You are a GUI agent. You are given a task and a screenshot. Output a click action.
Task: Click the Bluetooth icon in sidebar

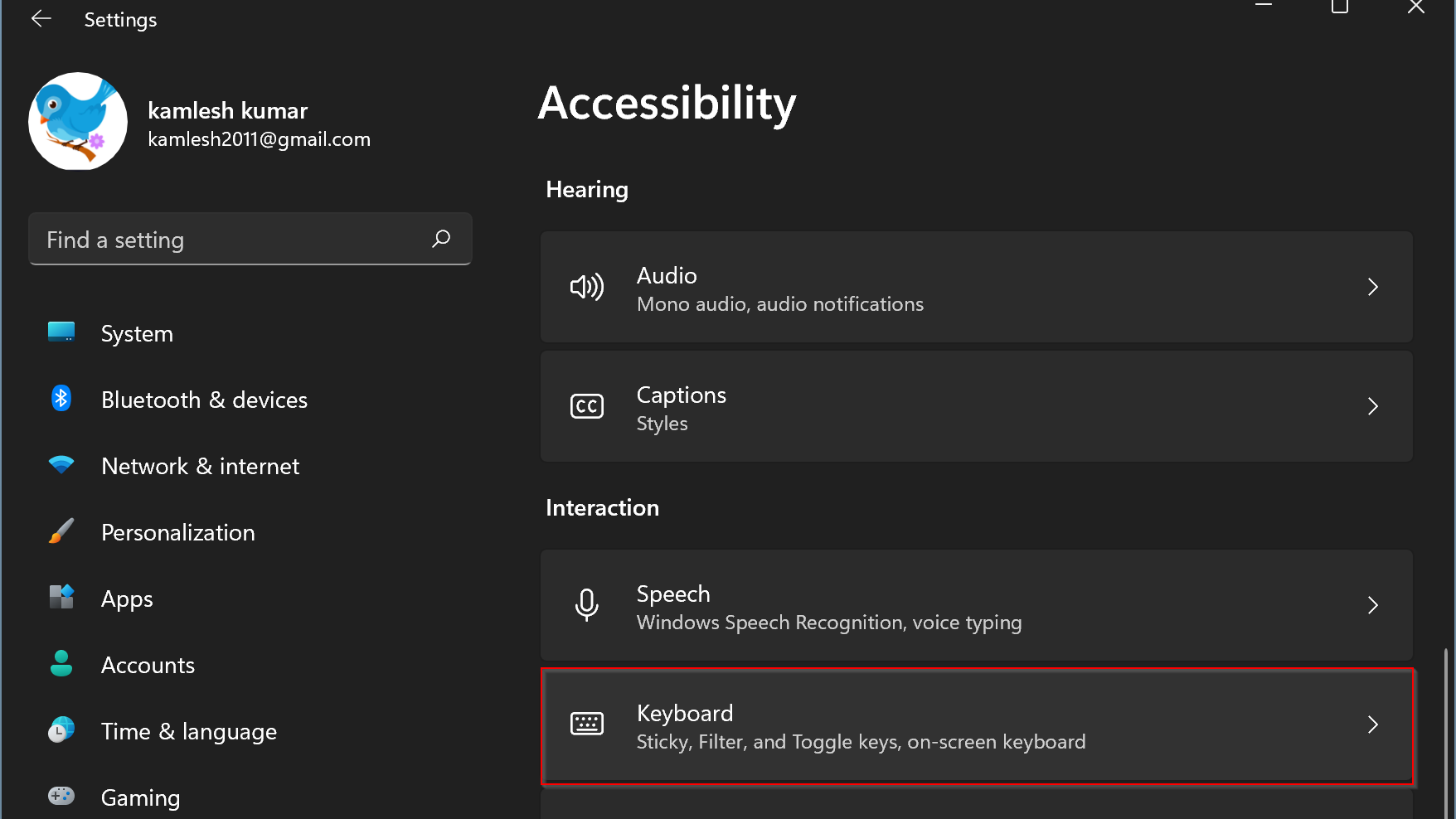[61, 399]
